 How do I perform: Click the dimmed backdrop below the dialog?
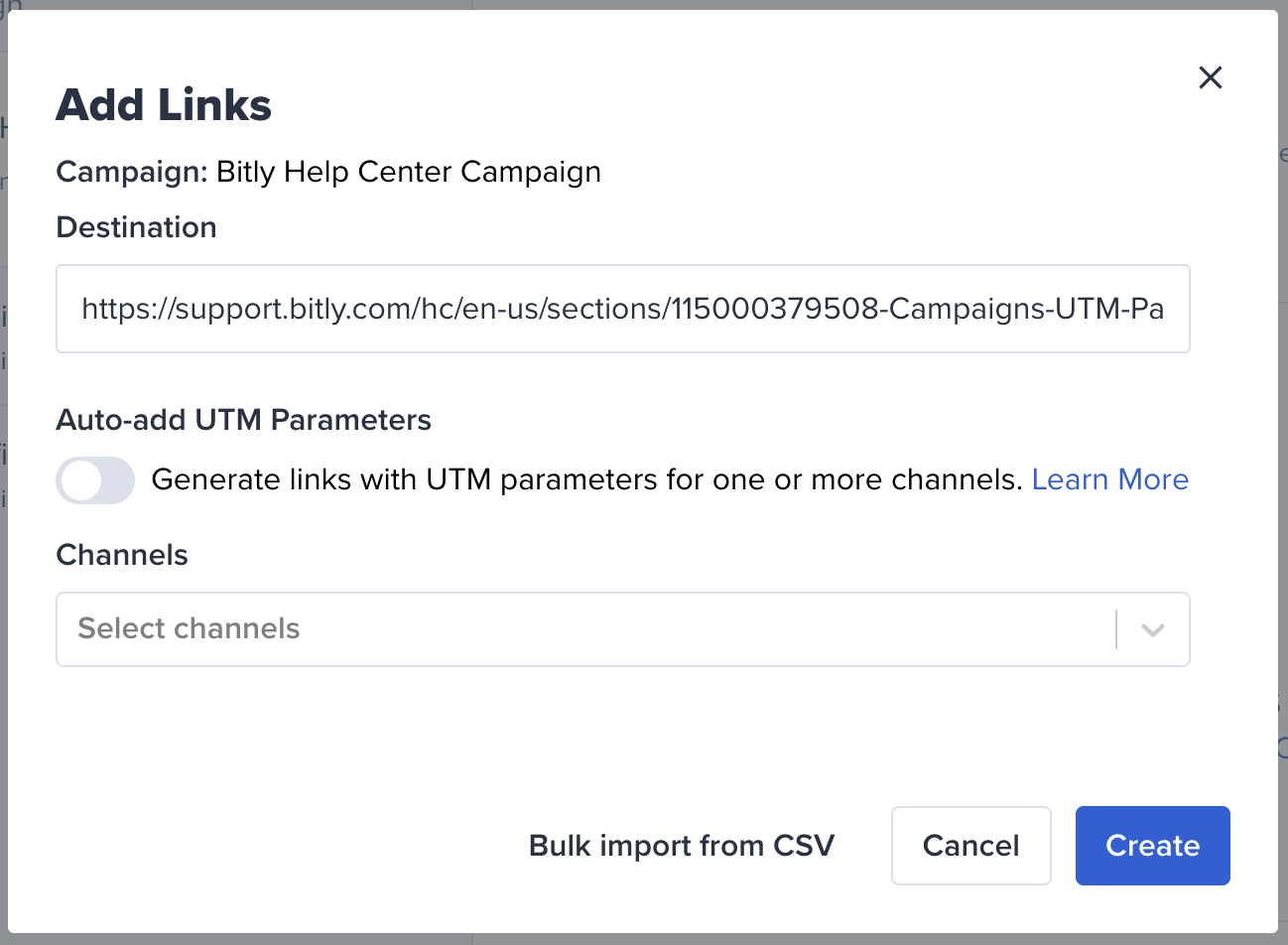643,939
